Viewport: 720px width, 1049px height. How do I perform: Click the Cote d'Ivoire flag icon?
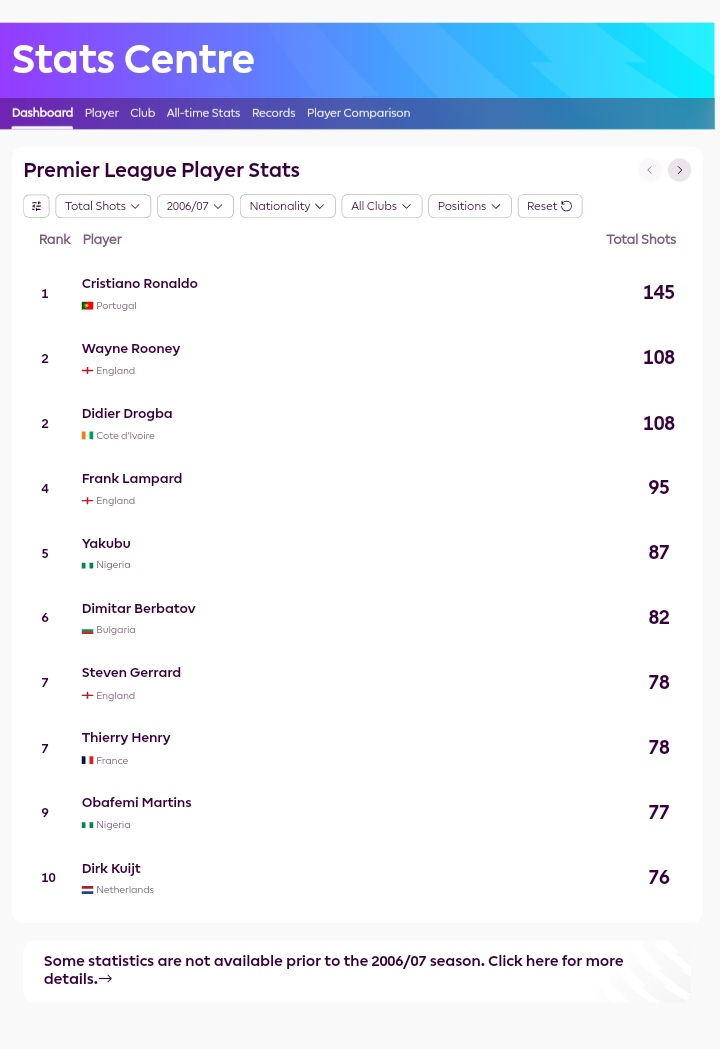(x=88, y=436)
